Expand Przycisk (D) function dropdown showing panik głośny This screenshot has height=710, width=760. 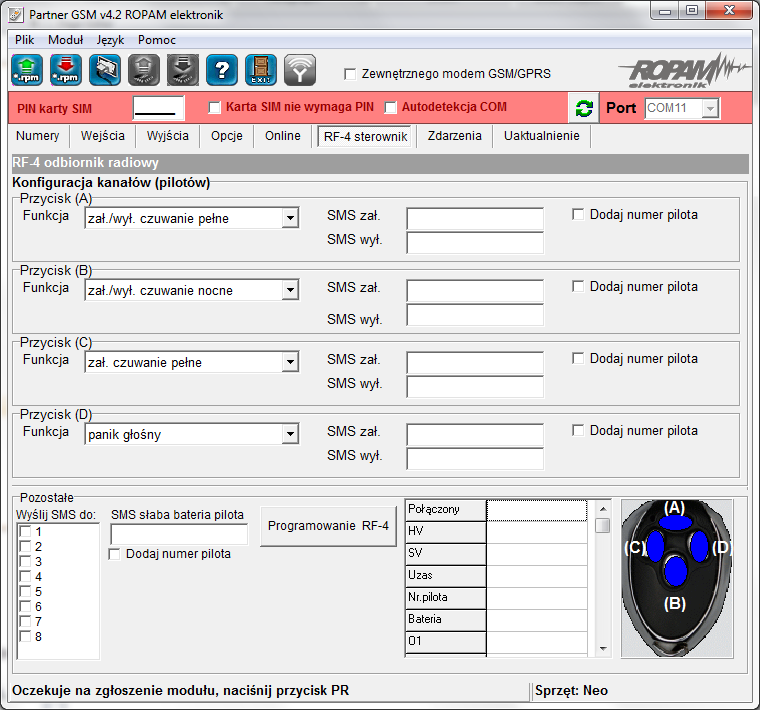(289, 434)
